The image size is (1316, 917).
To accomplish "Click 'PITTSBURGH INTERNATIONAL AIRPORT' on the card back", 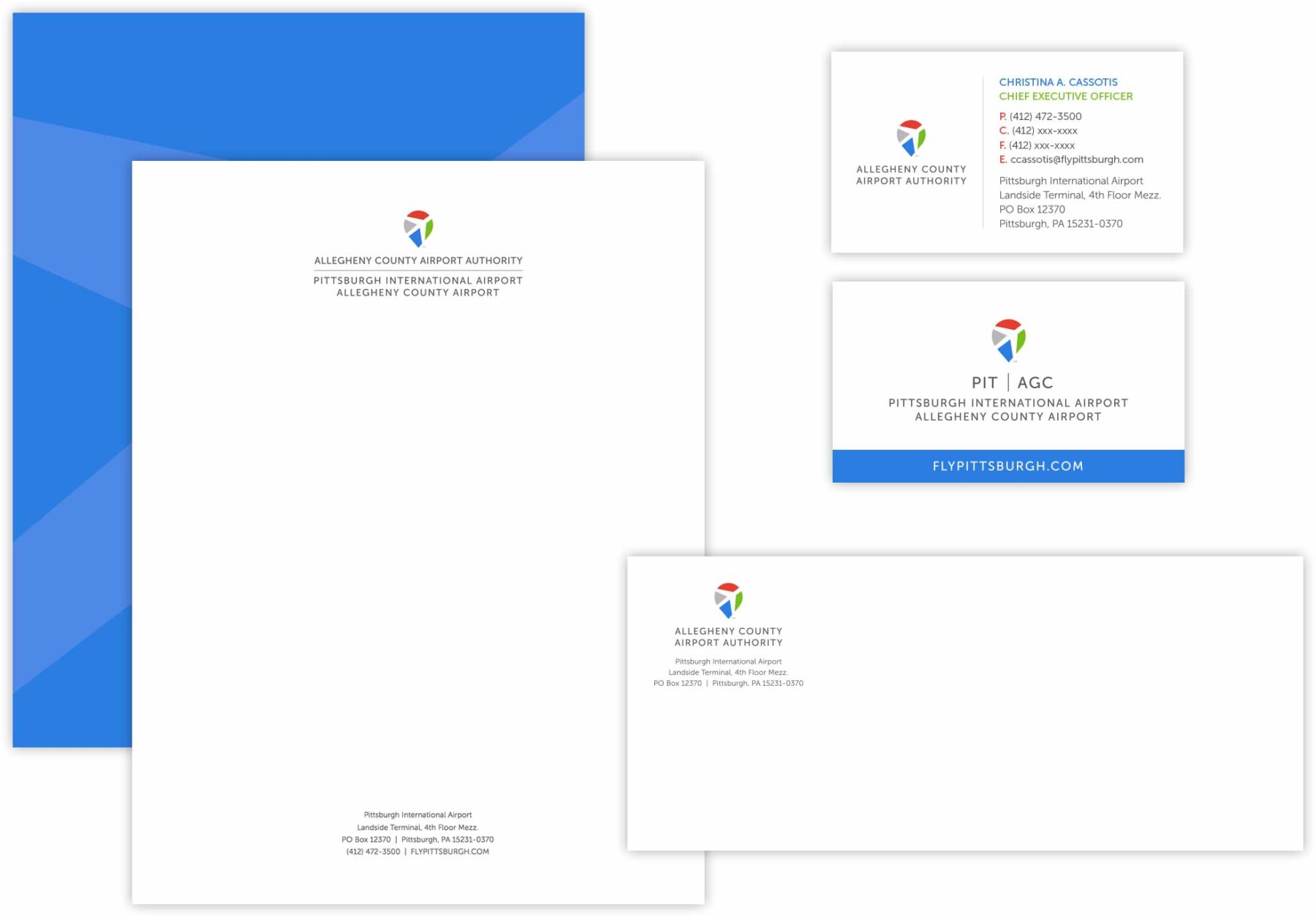I will pyautogui.click(x=1008, y=403).
